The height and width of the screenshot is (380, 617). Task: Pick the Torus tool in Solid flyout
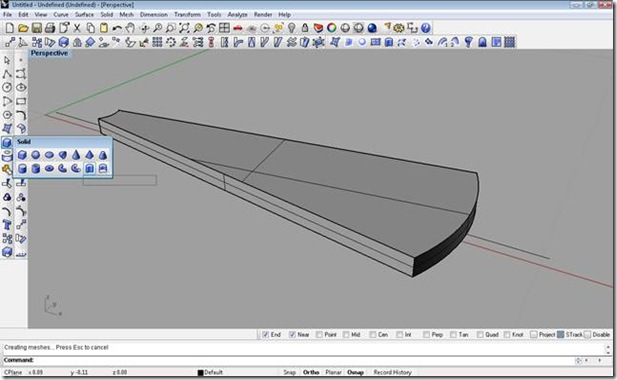(49, 169)
